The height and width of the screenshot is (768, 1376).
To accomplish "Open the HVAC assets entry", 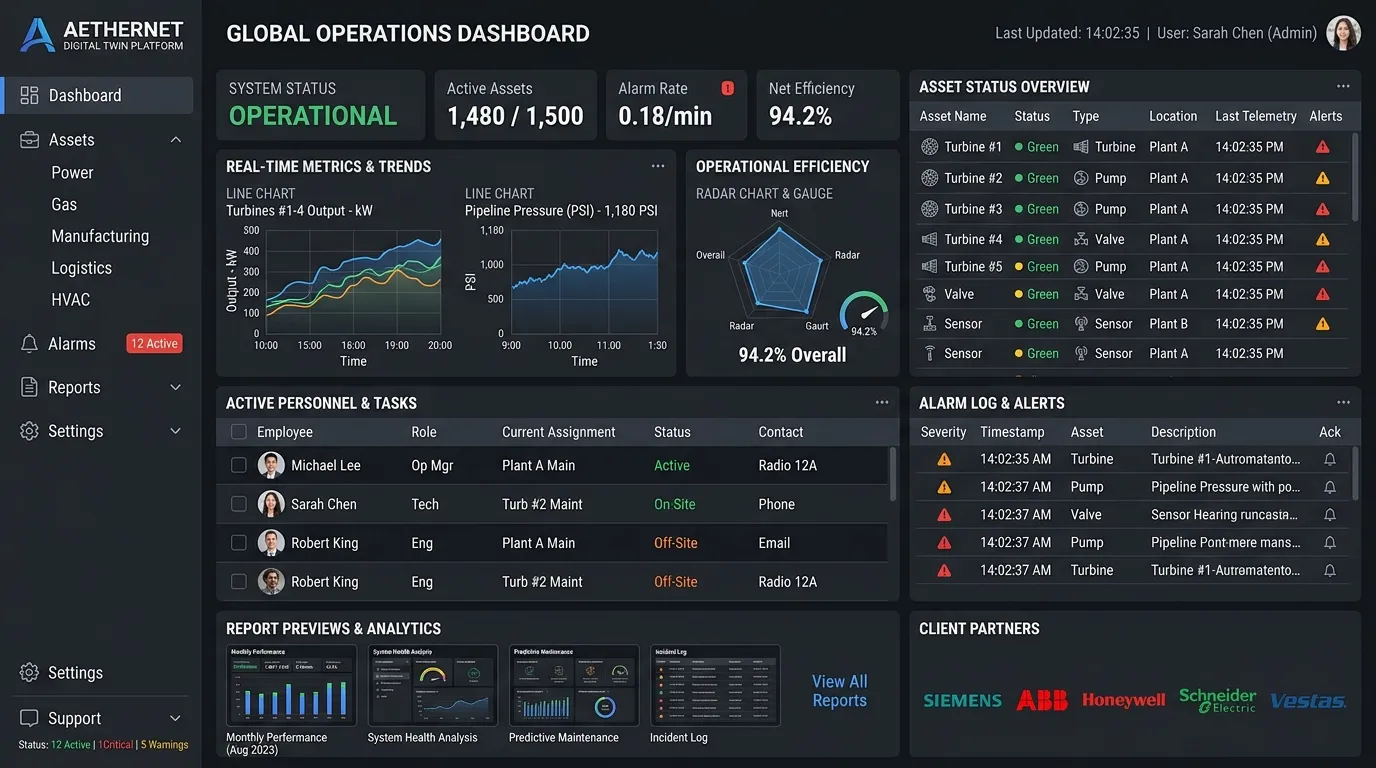I will pyautogui.click(x=71, y=300).
